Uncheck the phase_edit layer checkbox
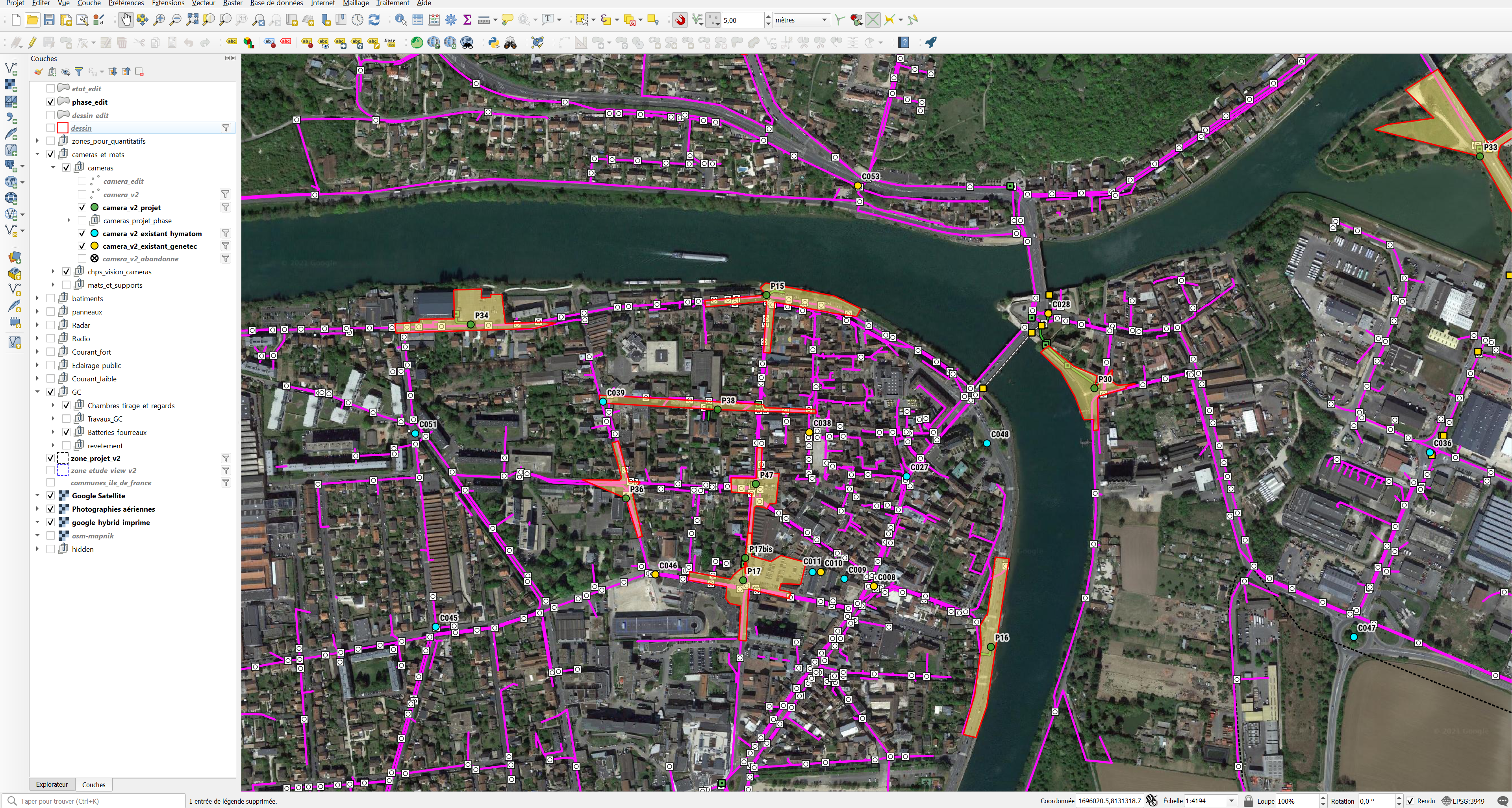Image resolution: width=1512 pixels, height=808 pixels. (x=50, y=102)
